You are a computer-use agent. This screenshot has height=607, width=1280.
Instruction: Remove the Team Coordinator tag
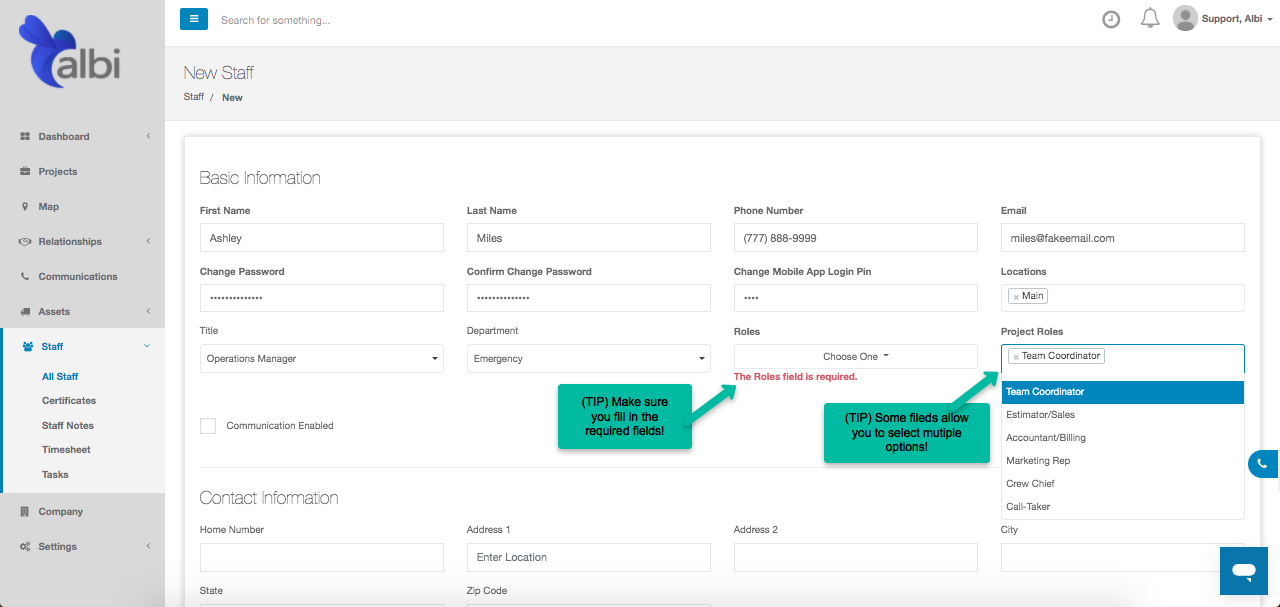(1016, 356)
